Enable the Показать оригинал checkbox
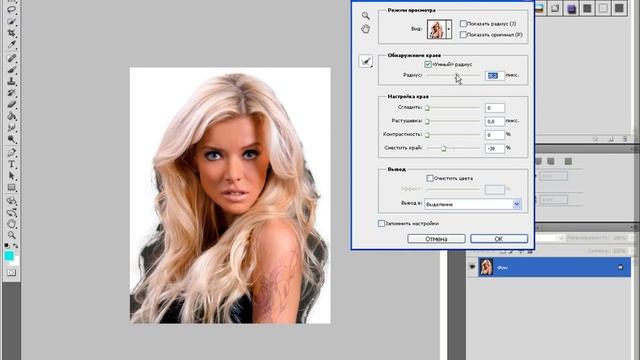Viewport: 640px width, 360px height. [x=463, y=35]
